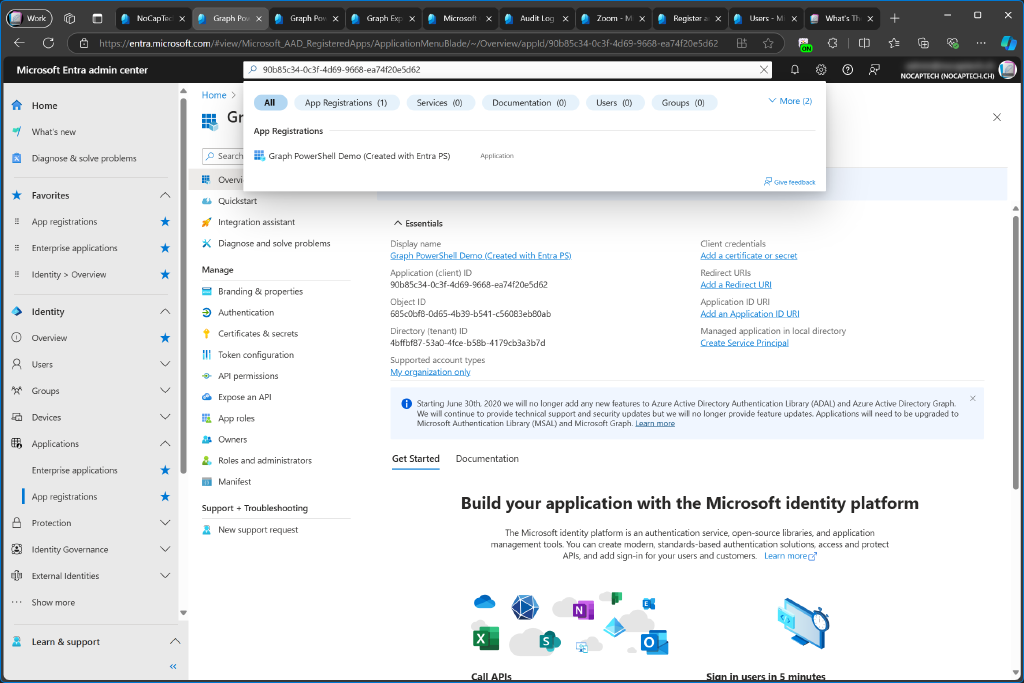The width and height of the screenshot is (1024, 683).
Task: Collapse the left navigation with double chevron
Action: [173, 667]
